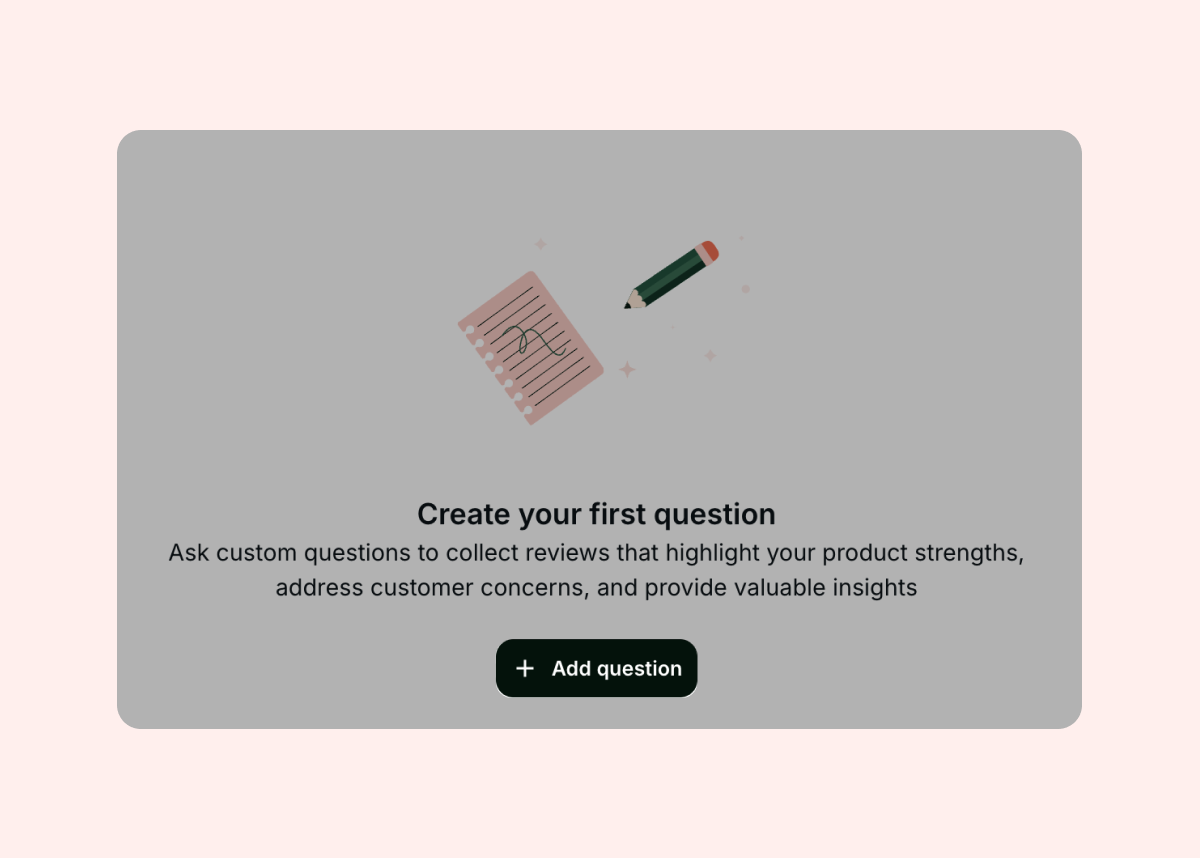Click the sharpened tip of the pencil
This screenshot has height=858, width=1200.
(629, 304)
